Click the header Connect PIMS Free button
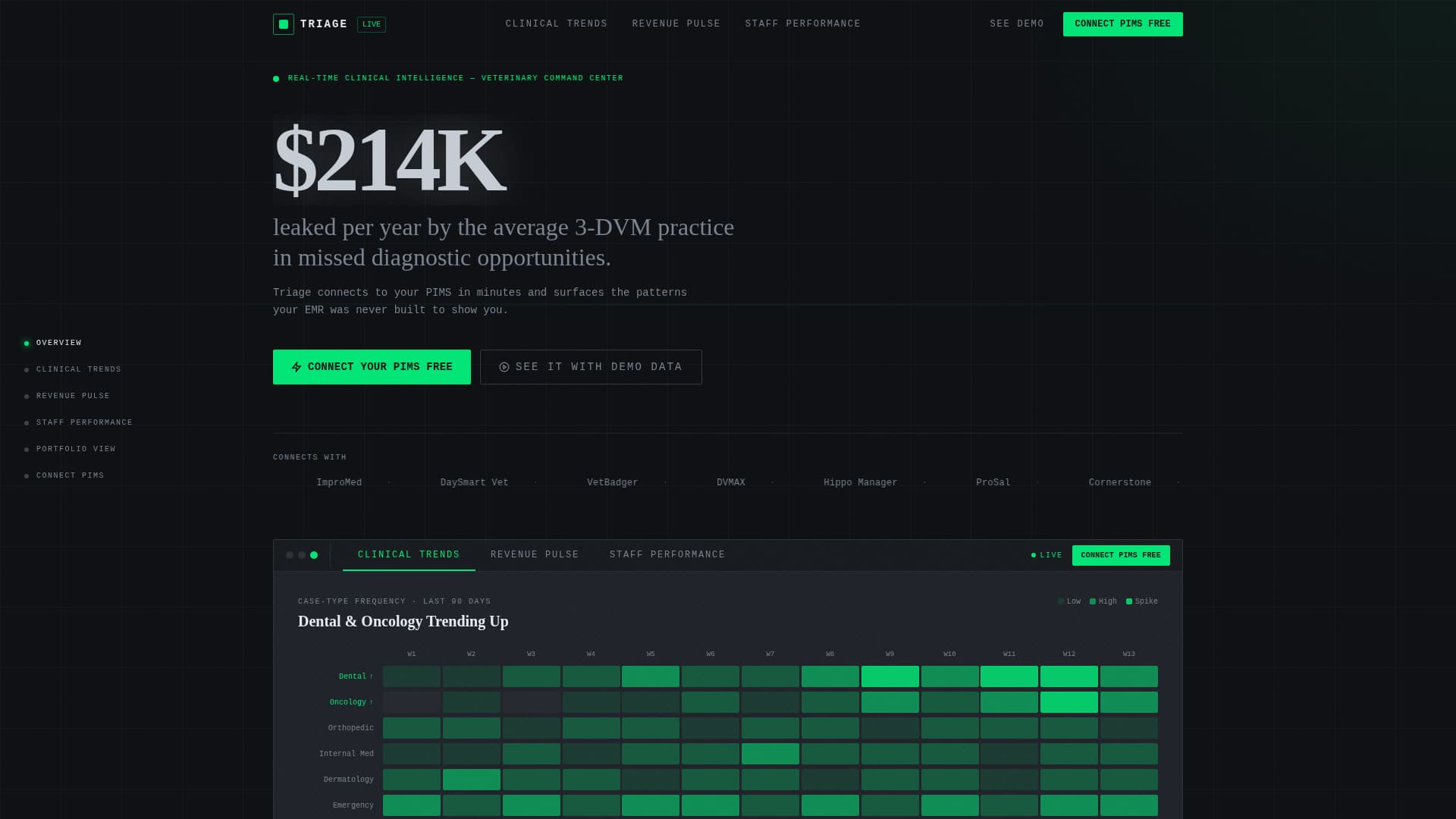This screenshot has height=819, width=1456. point(1123,24)
